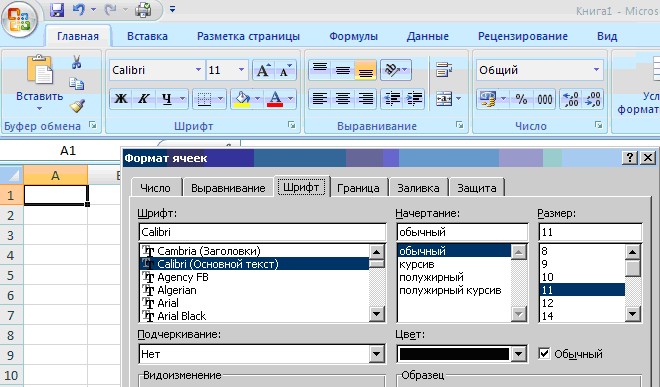
Task: Center text horizontally in cell
Action: click(343, 99)
